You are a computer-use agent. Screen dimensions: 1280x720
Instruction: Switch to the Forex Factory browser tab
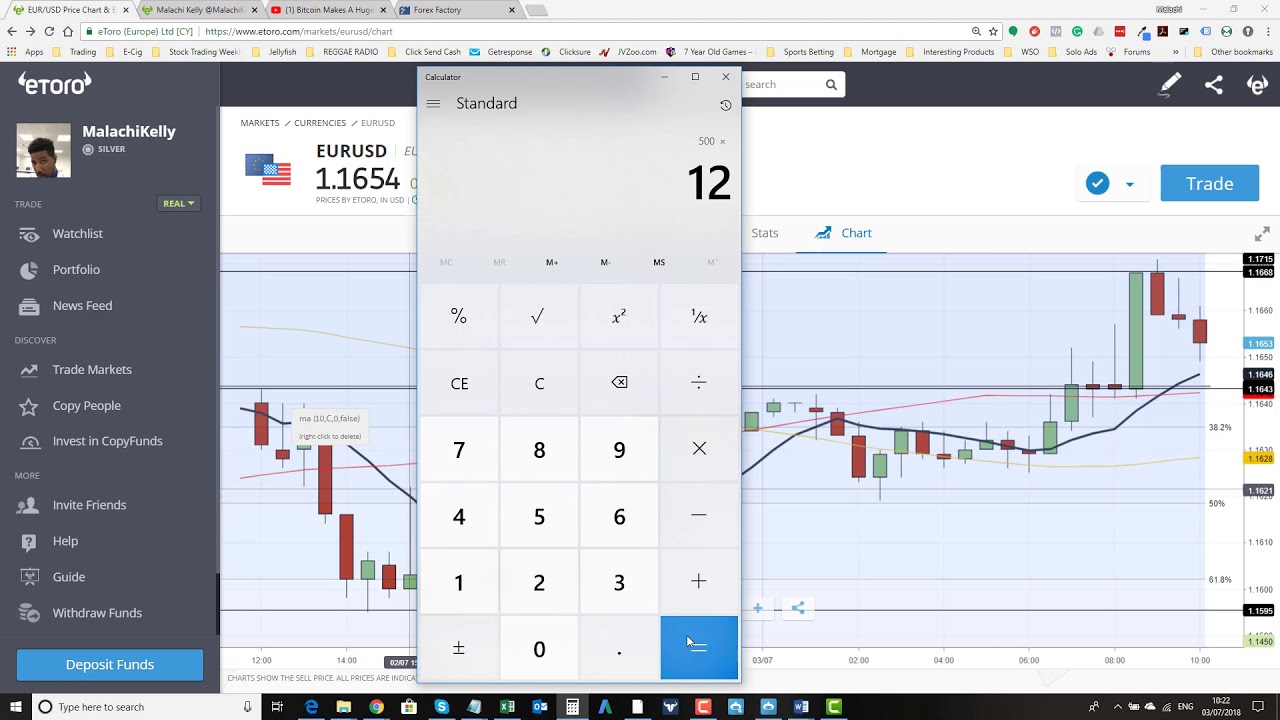(455, 10)
